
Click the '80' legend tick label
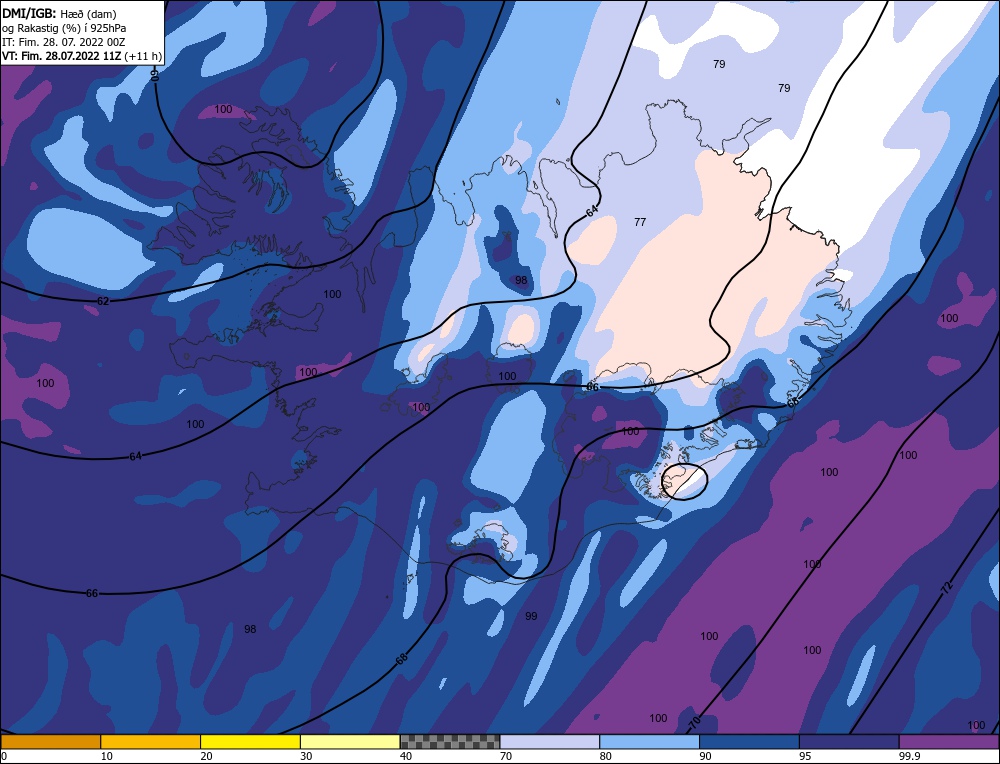click(x=605, y=756)
